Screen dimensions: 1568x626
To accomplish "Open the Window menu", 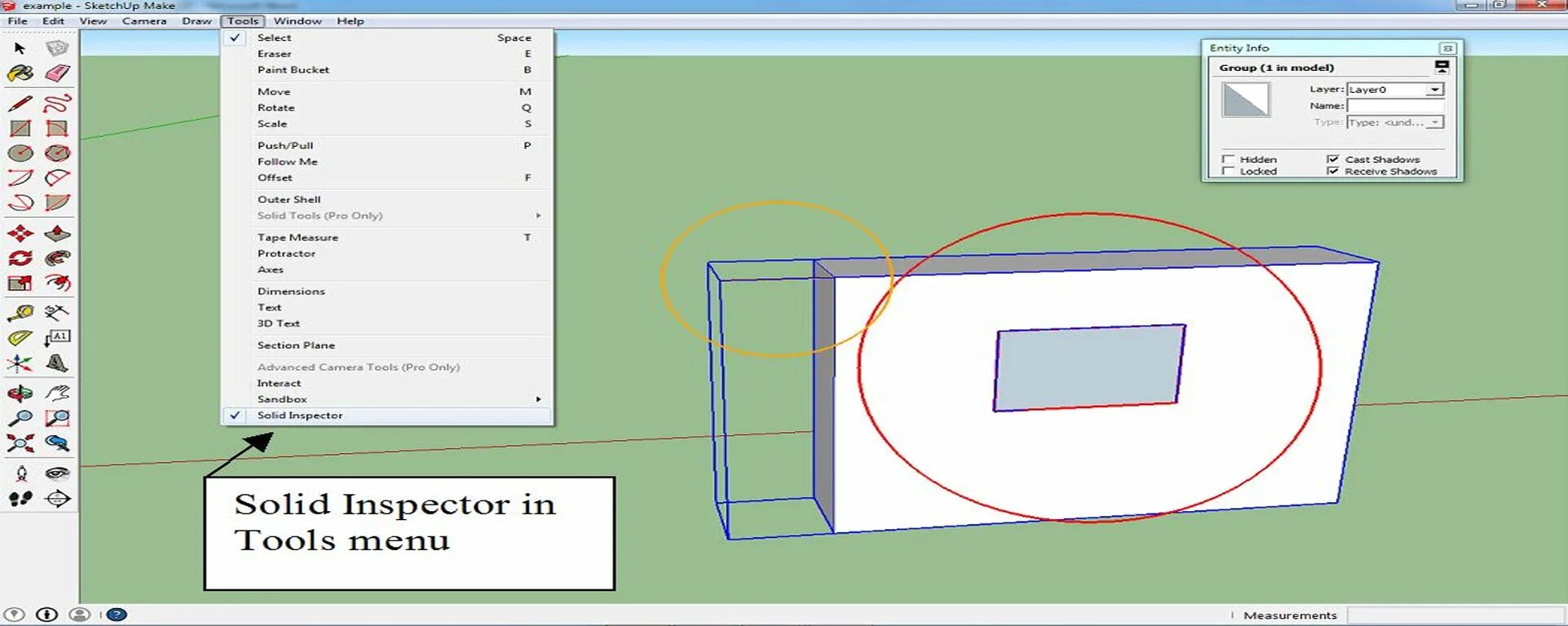I will [x=297, y=21].
